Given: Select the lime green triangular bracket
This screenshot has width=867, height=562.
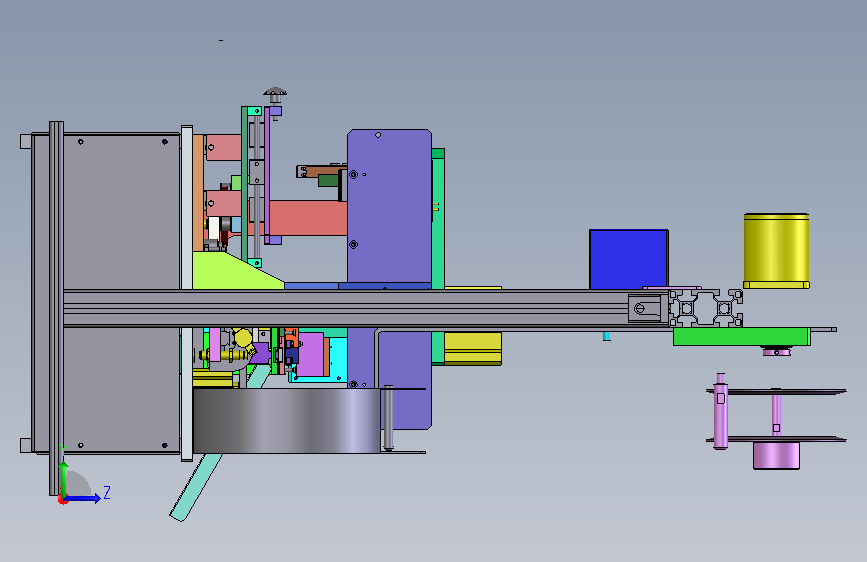Looking at the screenshot, I should (x=232, y=271).
